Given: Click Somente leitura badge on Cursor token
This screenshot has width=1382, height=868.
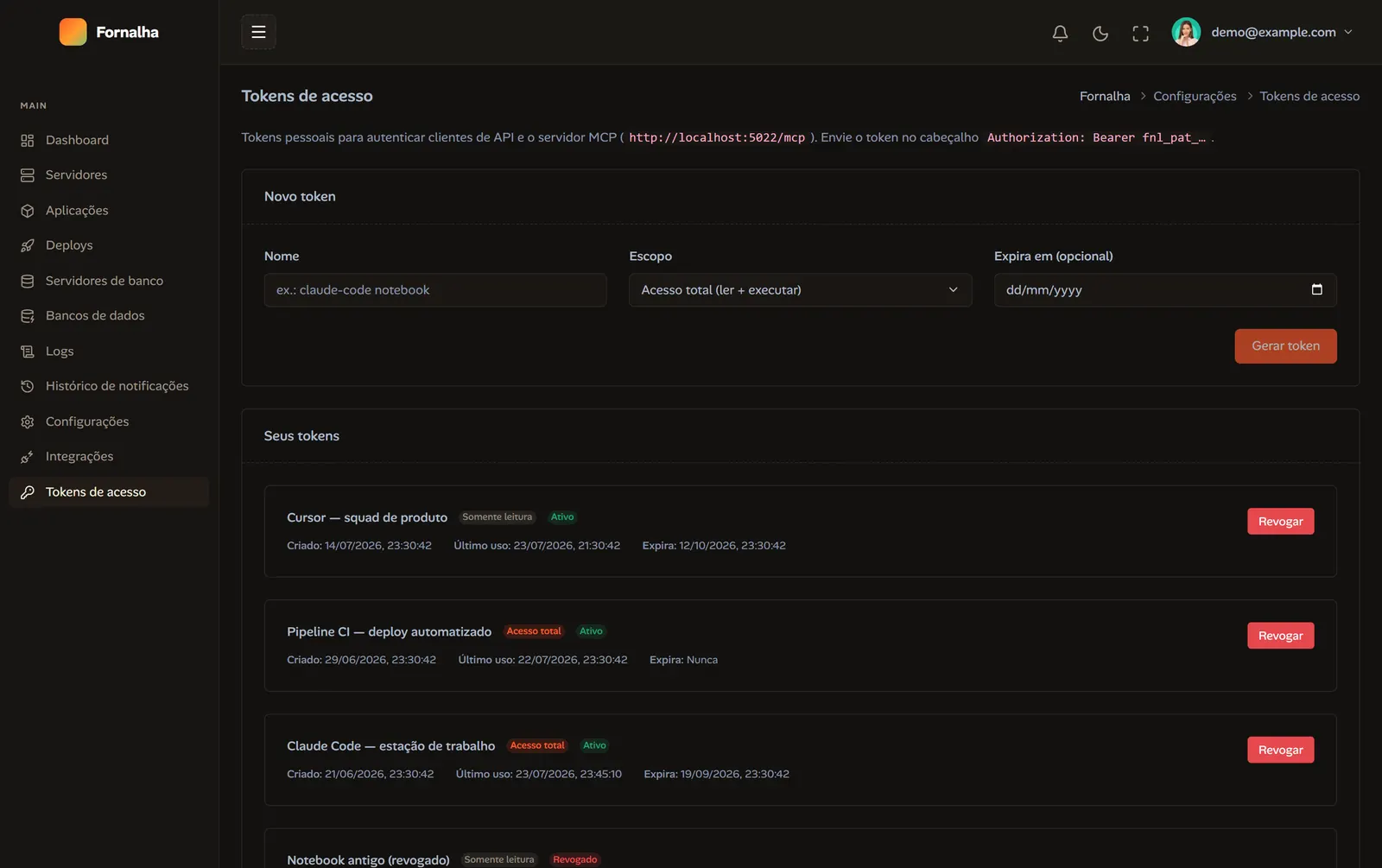Looking at the screenshot, I should 498,517.
